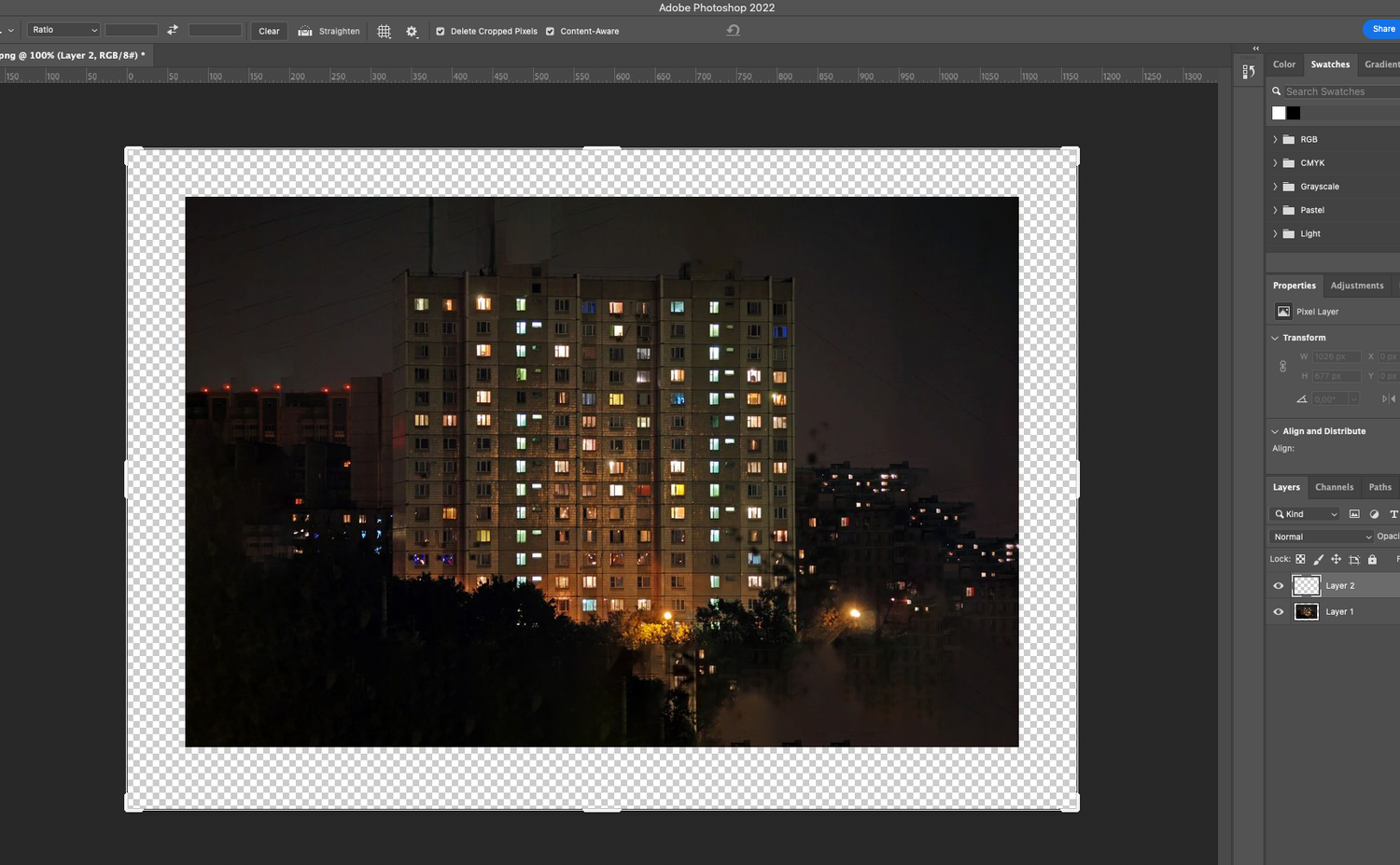Viewport: 1400px width, 865px height.
Task: Collapse the Align and Distribute section
Action: (x=1275, y=431)
